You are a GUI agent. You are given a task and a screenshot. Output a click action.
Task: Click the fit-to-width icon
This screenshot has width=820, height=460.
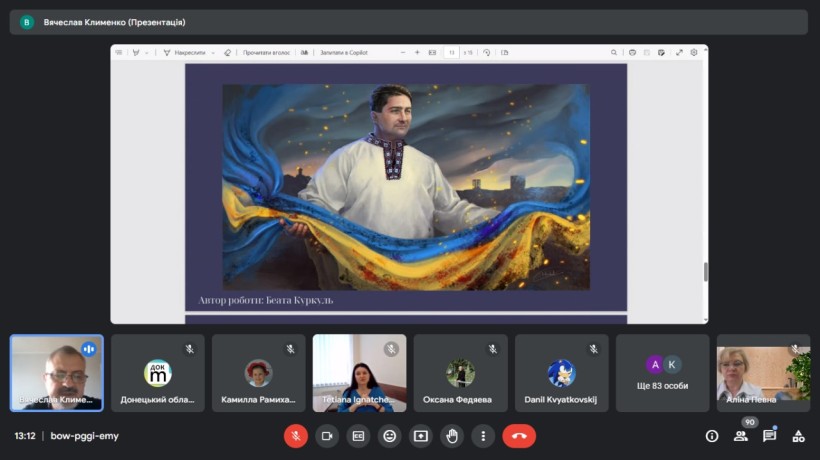tap(432, 53)
